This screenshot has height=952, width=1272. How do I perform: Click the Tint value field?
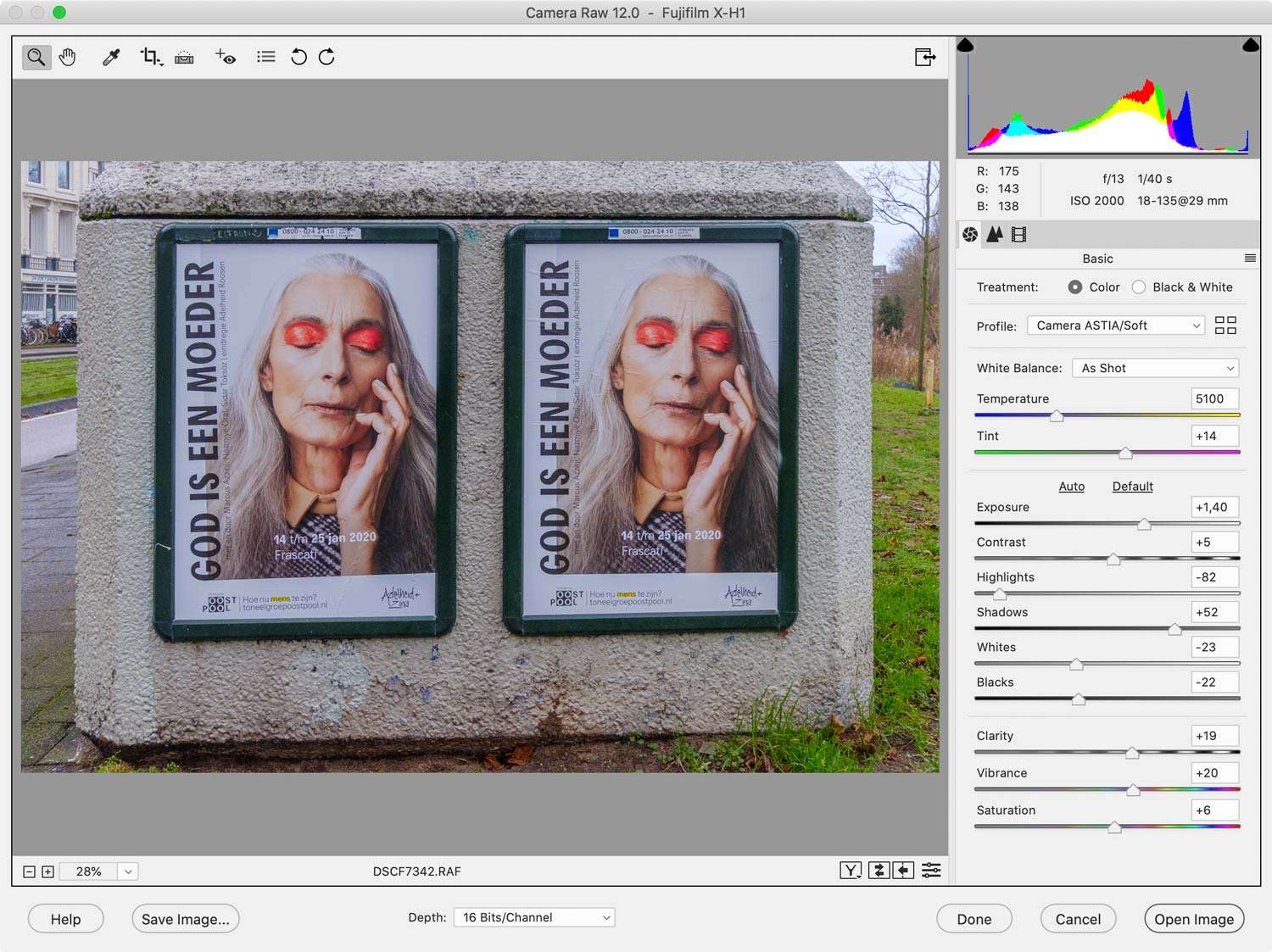tap(1214, 436)
